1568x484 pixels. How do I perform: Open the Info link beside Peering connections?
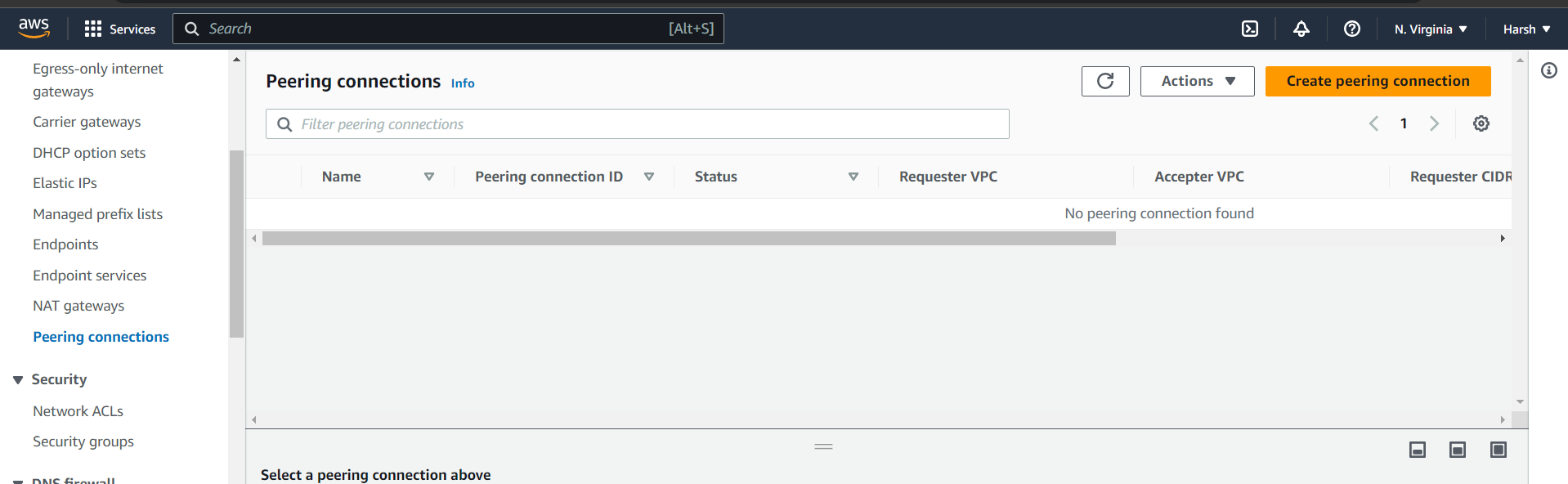462,83
